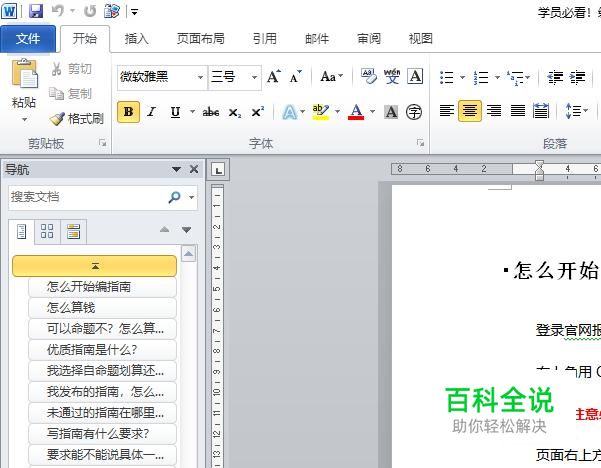Click the Grow Font icon
The height and width of the screenshot is (468, 601).
pyautogui.click(x=274, y=77)
